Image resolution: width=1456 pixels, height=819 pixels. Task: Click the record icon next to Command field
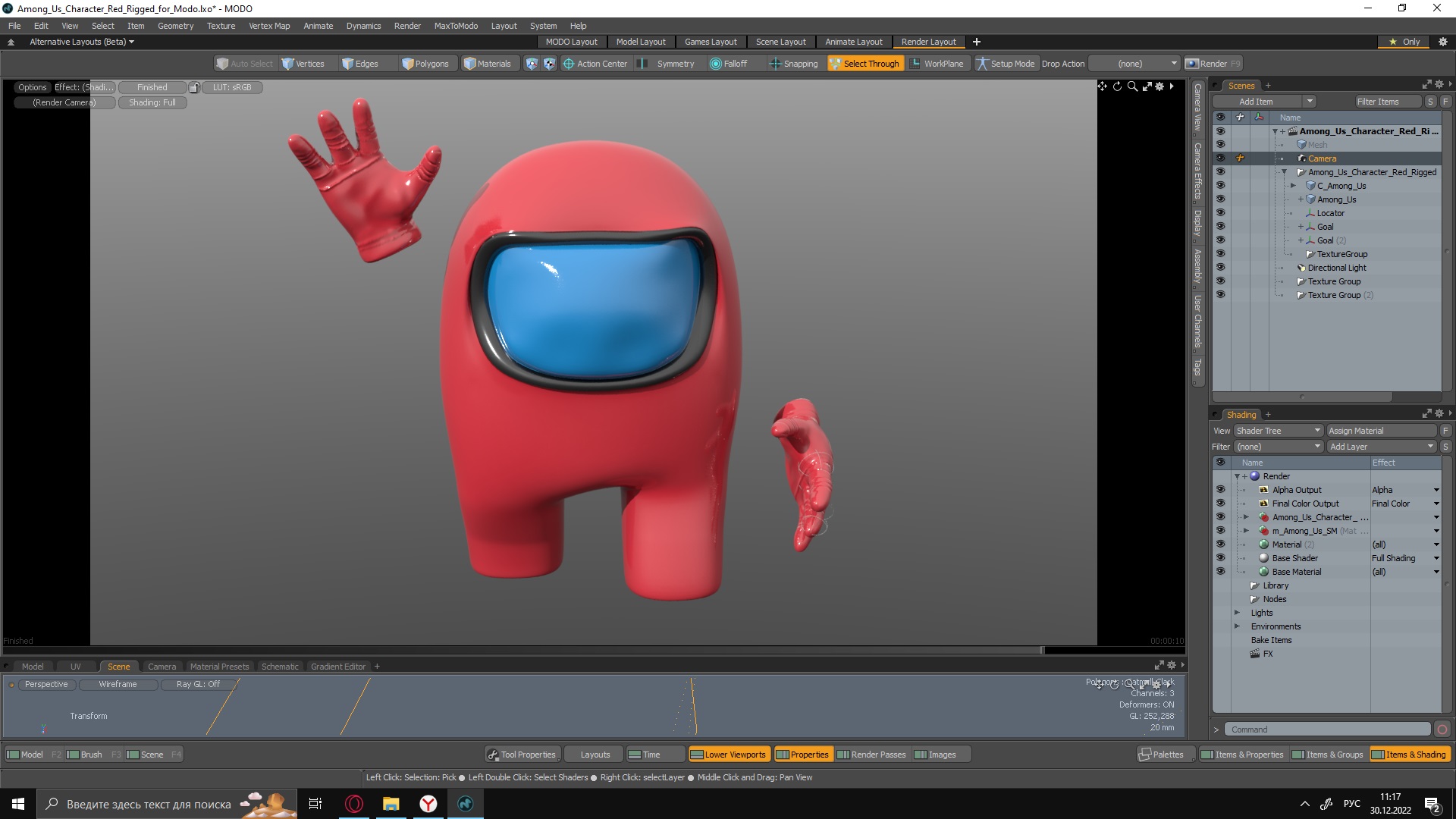(x=1442, y=730)
